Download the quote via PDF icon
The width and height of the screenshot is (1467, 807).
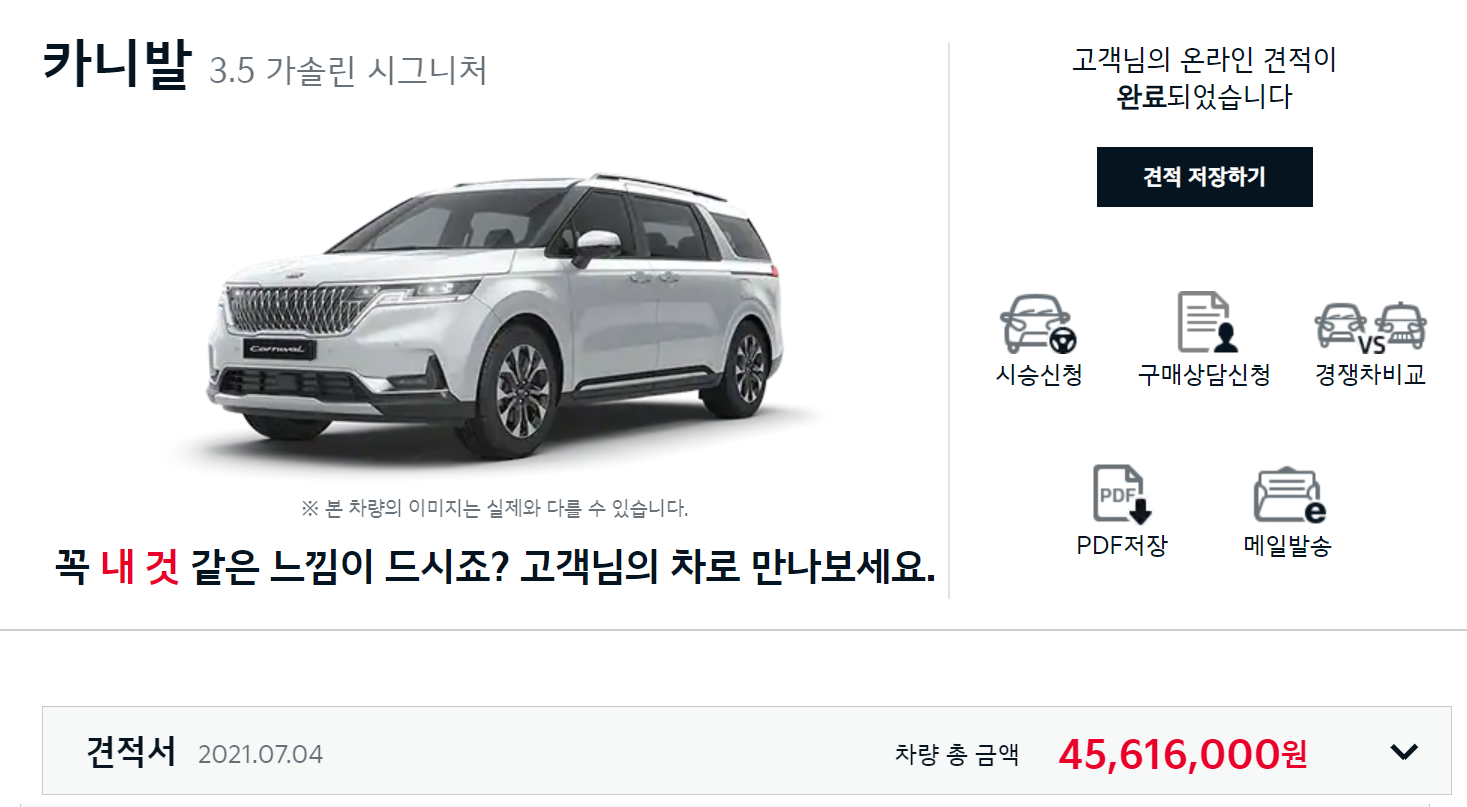point(1122,494)
